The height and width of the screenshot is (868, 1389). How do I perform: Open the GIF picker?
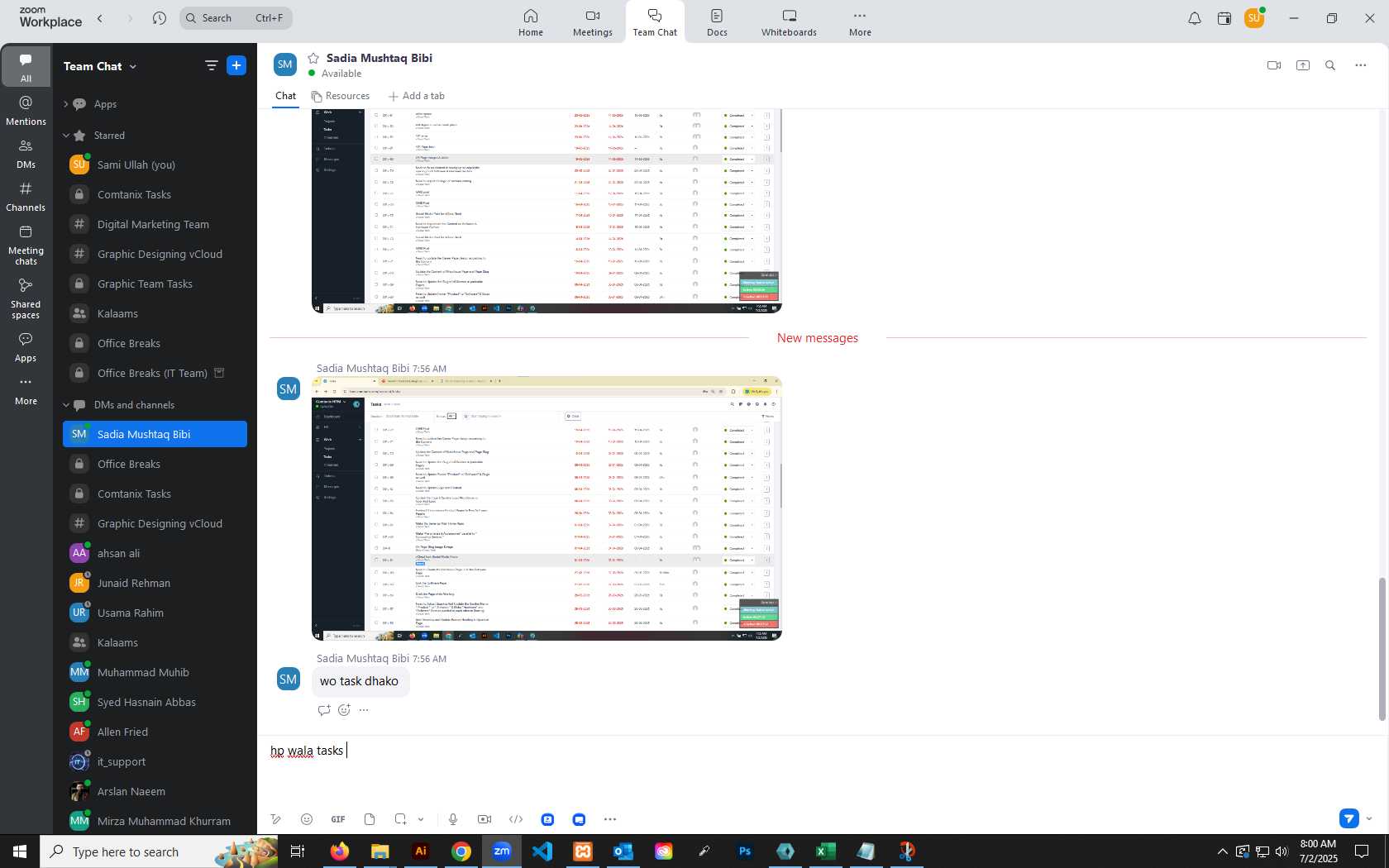[338, 819]
